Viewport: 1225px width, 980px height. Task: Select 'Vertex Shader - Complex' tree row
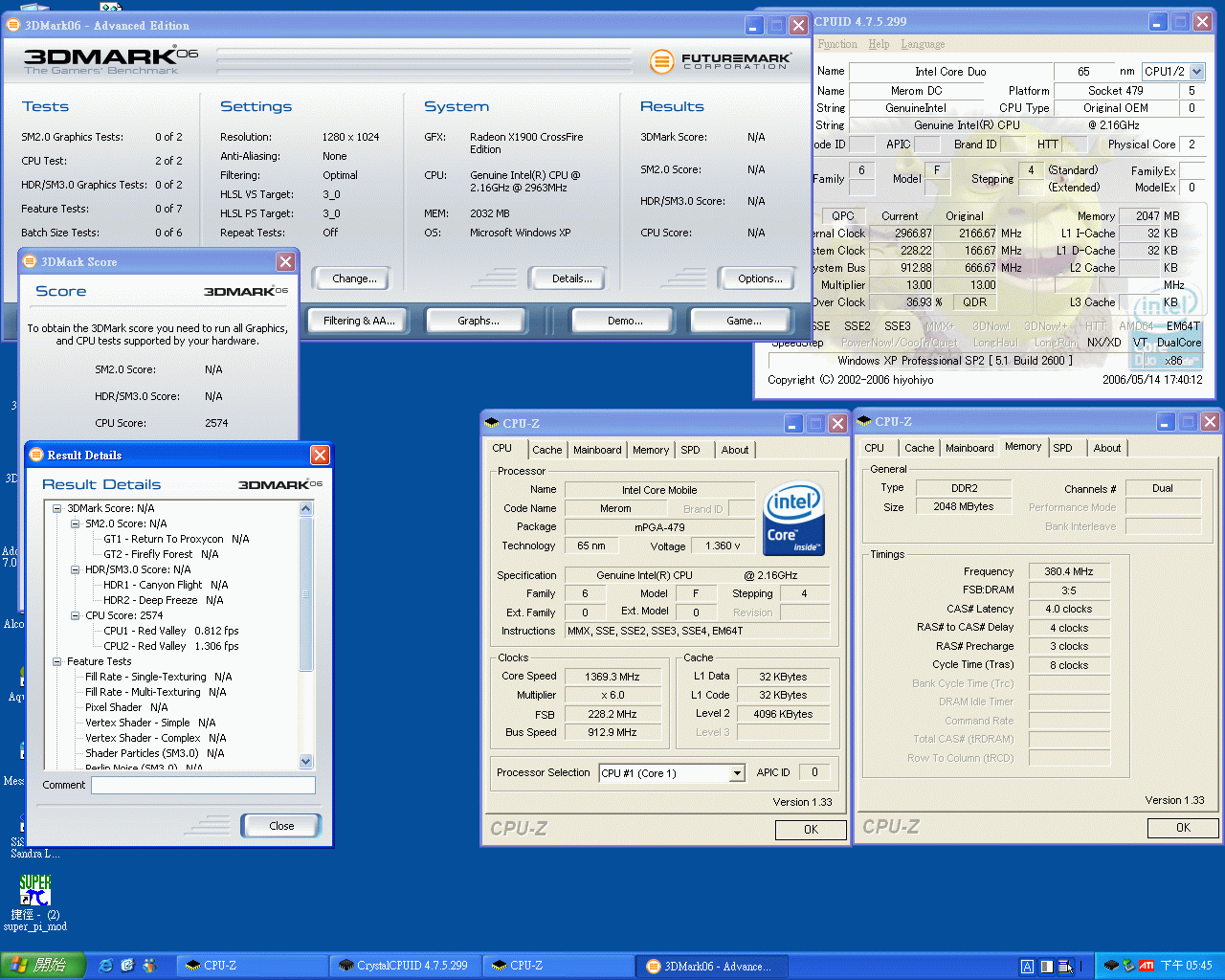[x=155, y=738]
